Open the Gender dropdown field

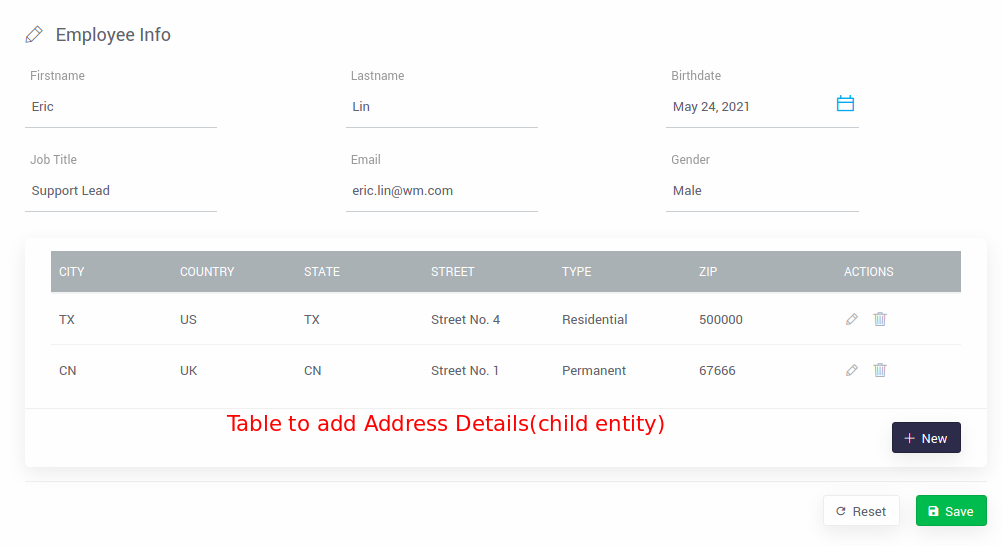(x=762, y=191)
